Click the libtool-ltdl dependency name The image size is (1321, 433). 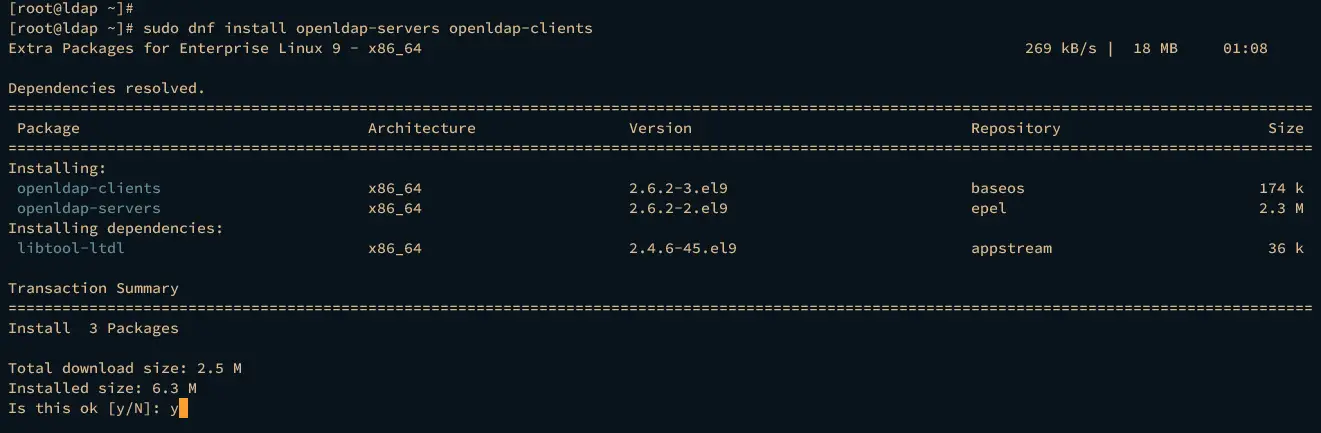coord(71,248)
